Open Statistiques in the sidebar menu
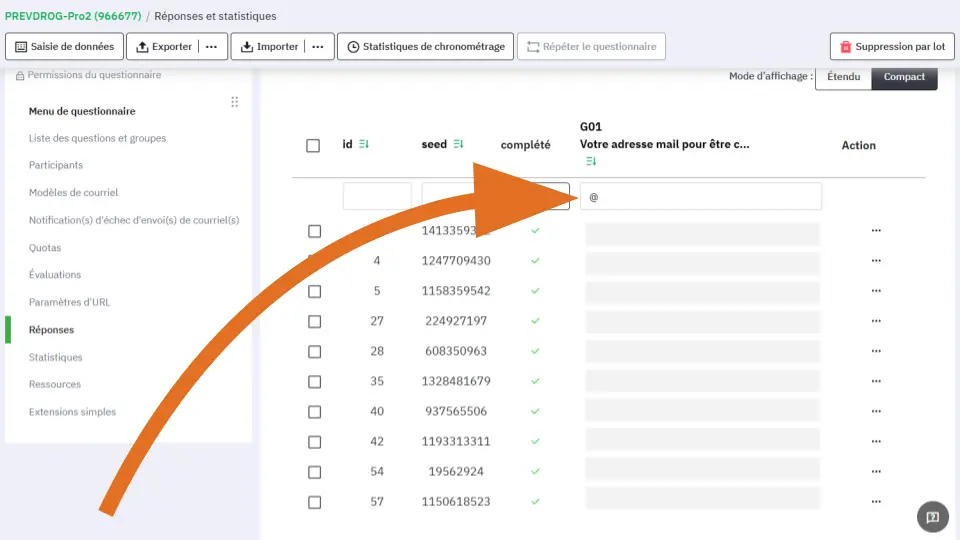 (x=56, y=357)
